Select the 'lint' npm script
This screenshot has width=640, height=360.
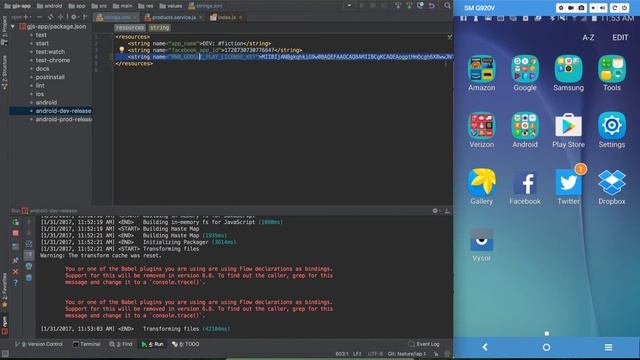pyautogui.click(x=40, y=86)
